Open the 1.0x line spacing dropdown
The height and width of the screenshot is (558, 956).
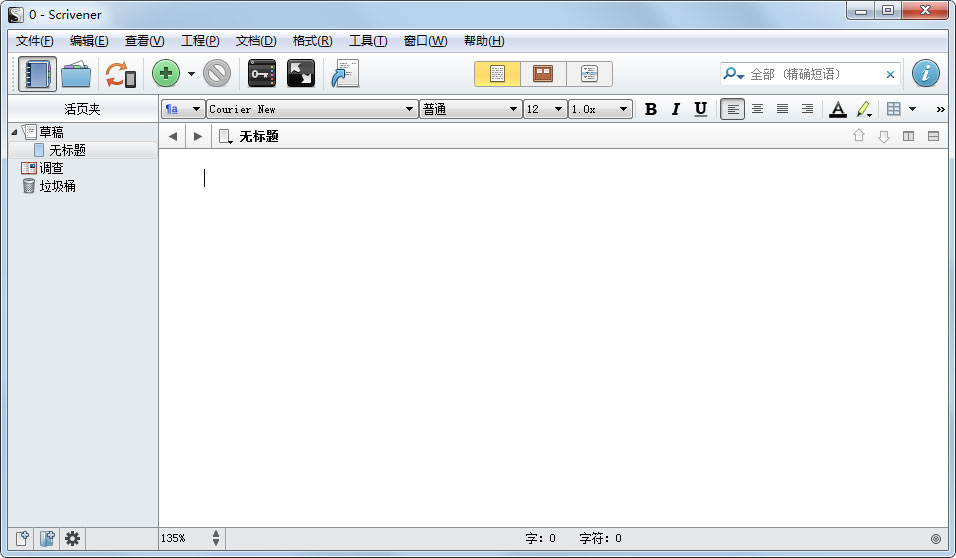click(x=600, y=109)
